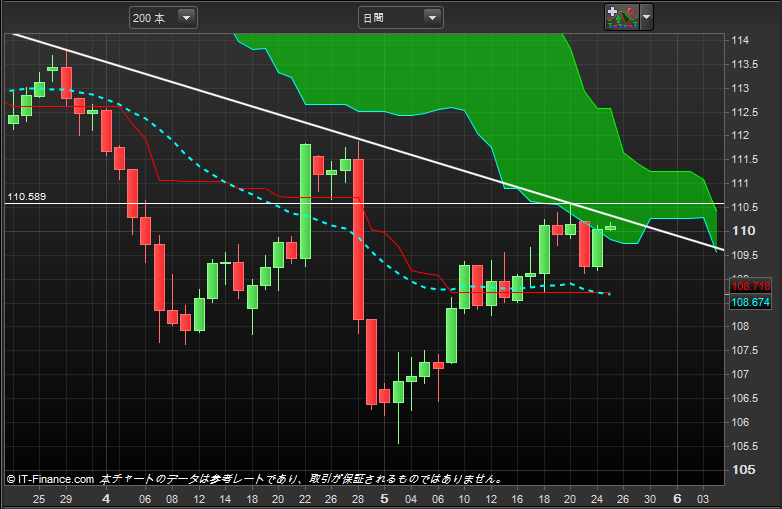Click the 107.5 price axis label
Image resolution: width=782 pixels, height=509 pixels.
pyautogui.click(x=745, y=350)
